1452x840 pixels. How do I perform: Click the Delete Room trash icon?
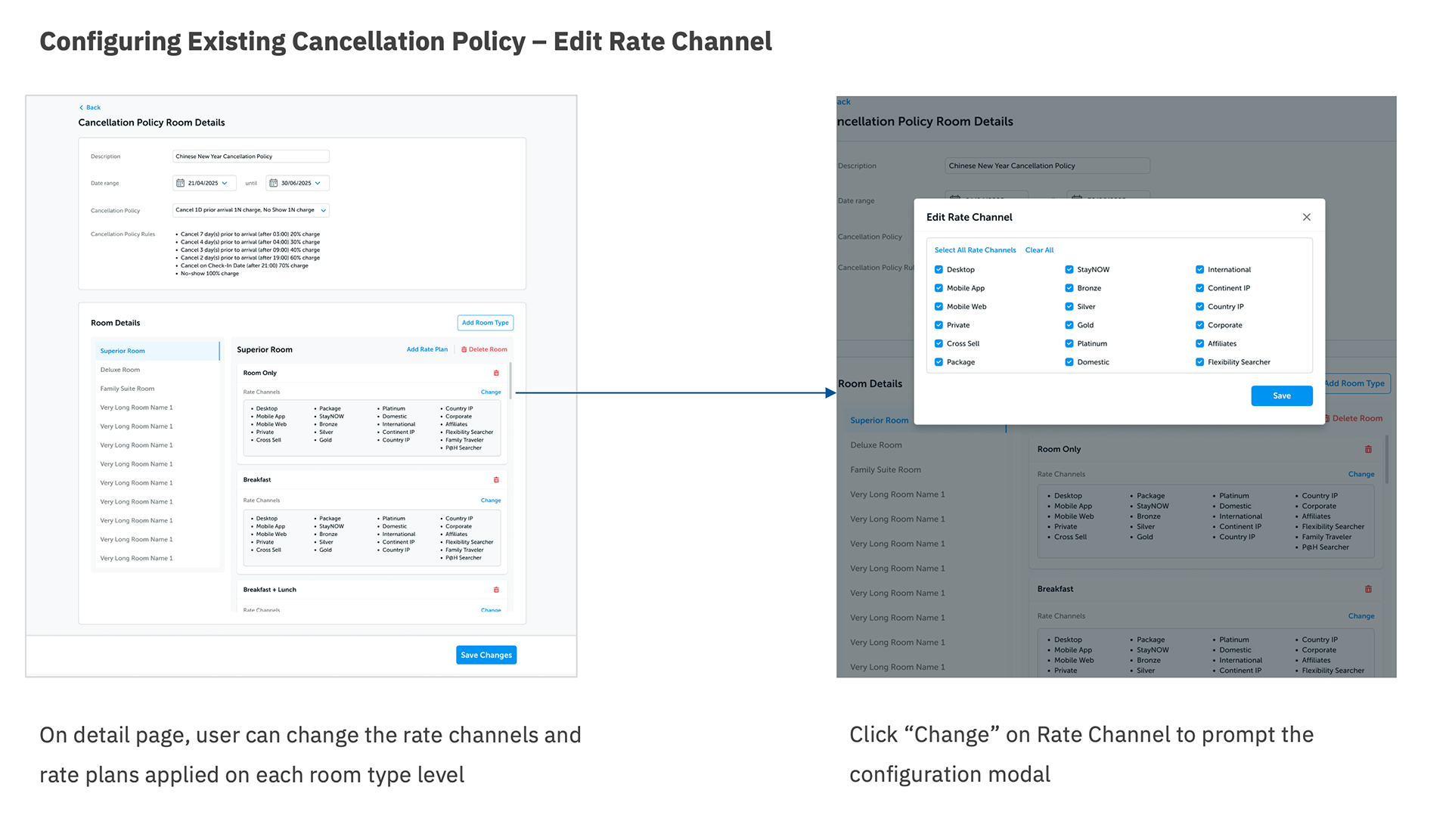464,349
